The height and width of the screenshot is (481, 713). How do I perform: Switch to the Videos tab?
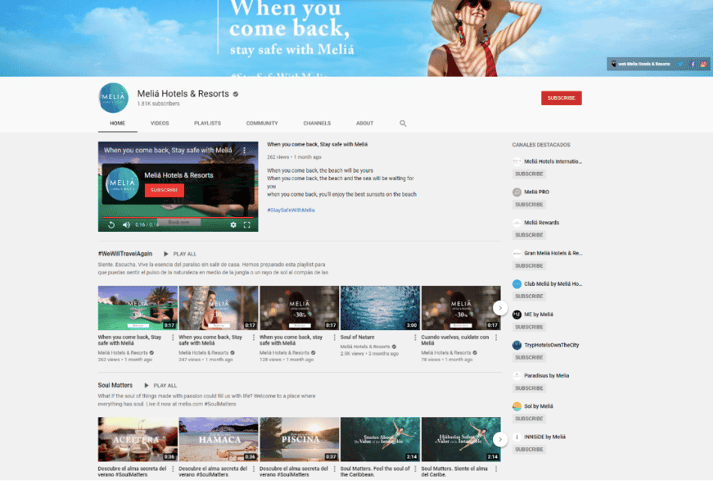point(160,123)
